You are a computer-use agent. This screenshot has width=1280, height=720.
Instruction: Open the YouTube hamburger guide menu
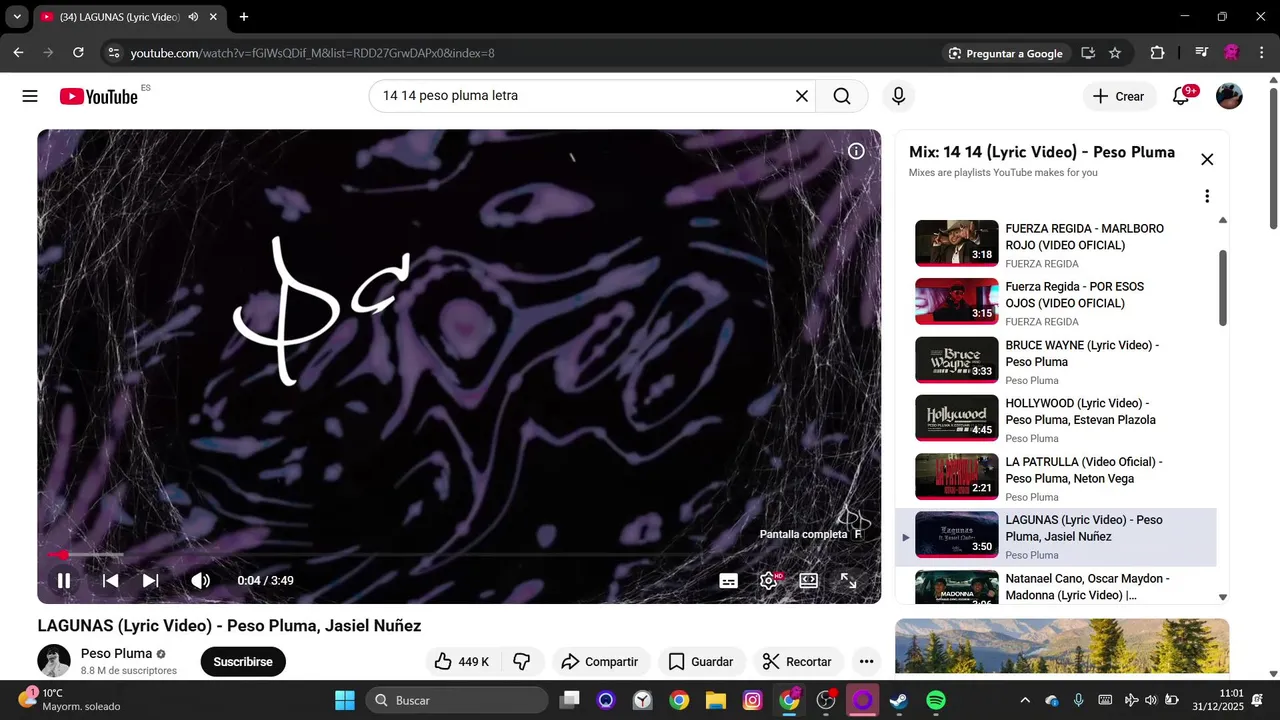(30, 96)
